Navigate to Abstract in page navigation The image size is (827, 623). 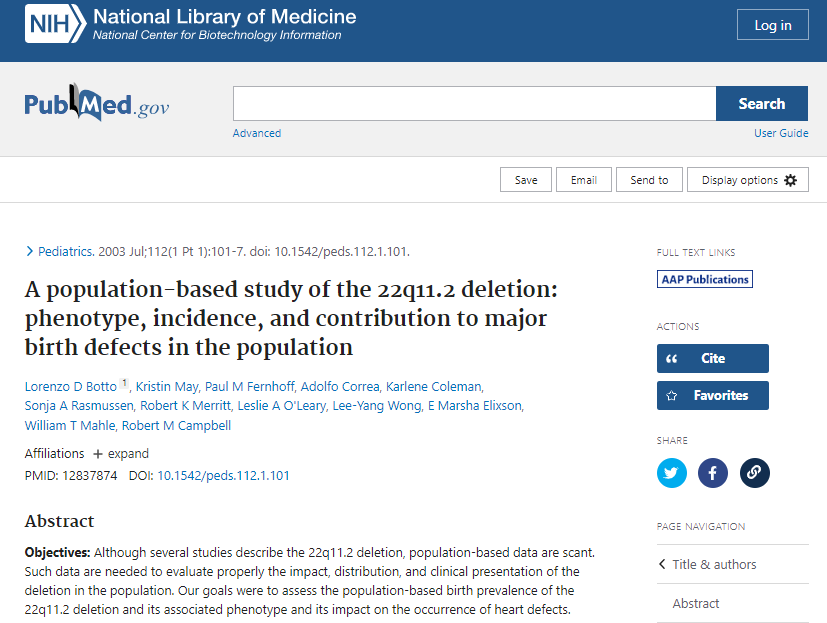(x=696, y=603)
